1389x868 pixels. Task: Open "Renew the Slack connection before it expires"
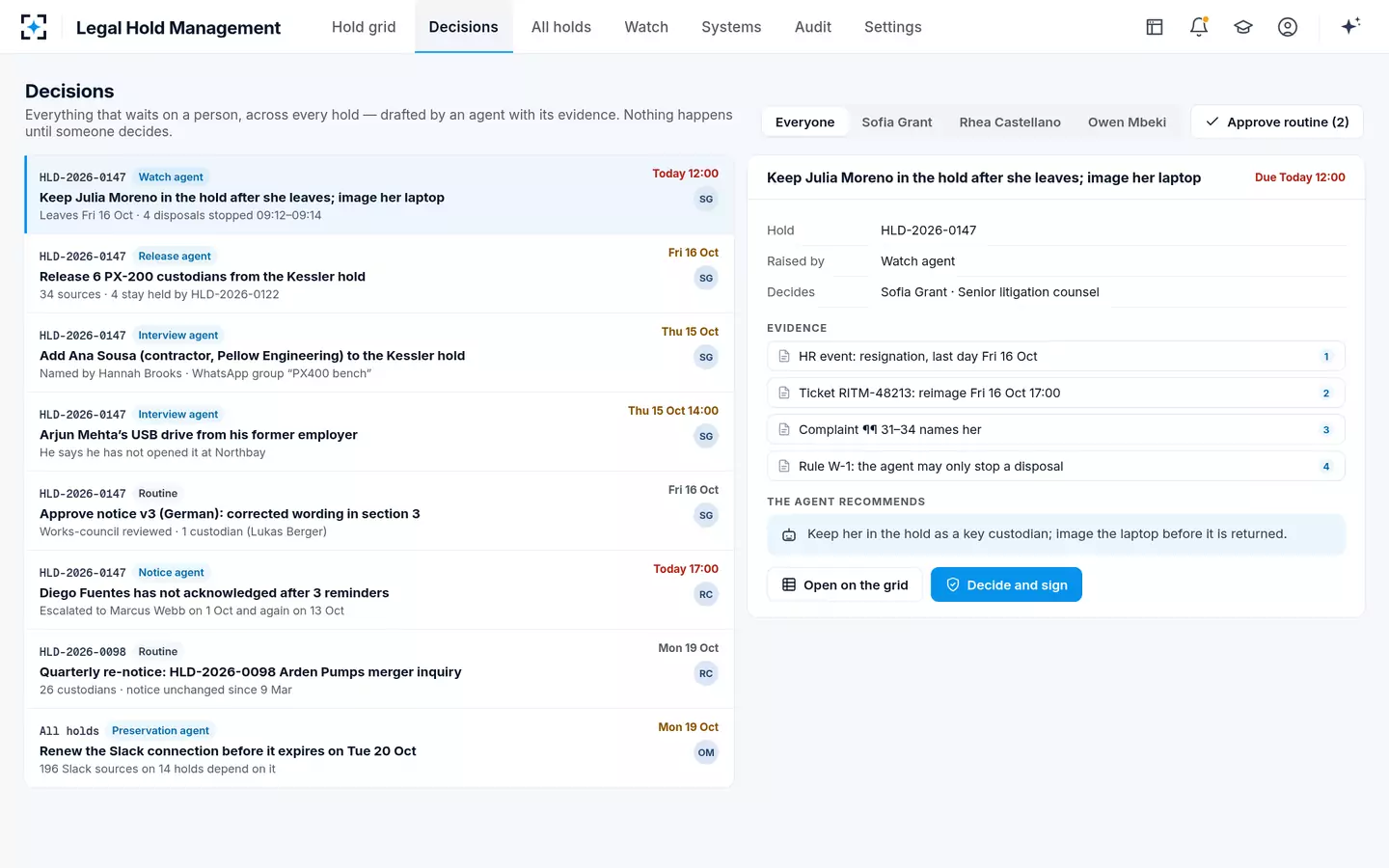pos(379,748)
